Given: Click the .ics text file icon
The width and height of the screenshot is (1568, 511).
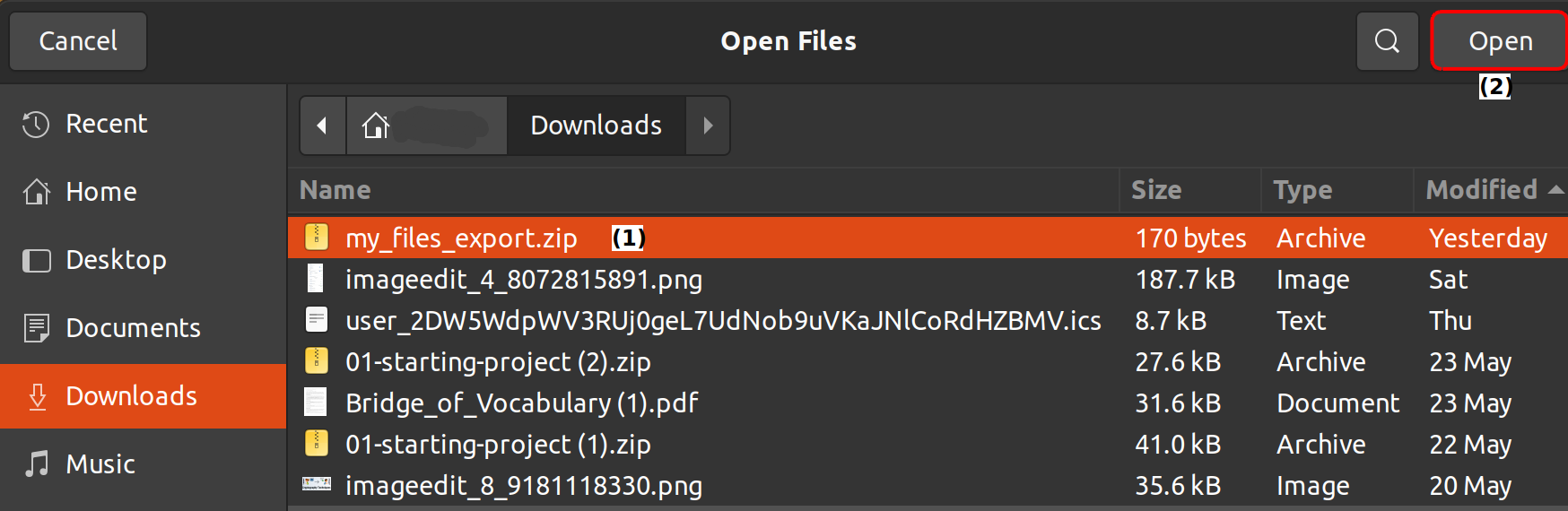Looking at the screenshot, I should point(316,320).
